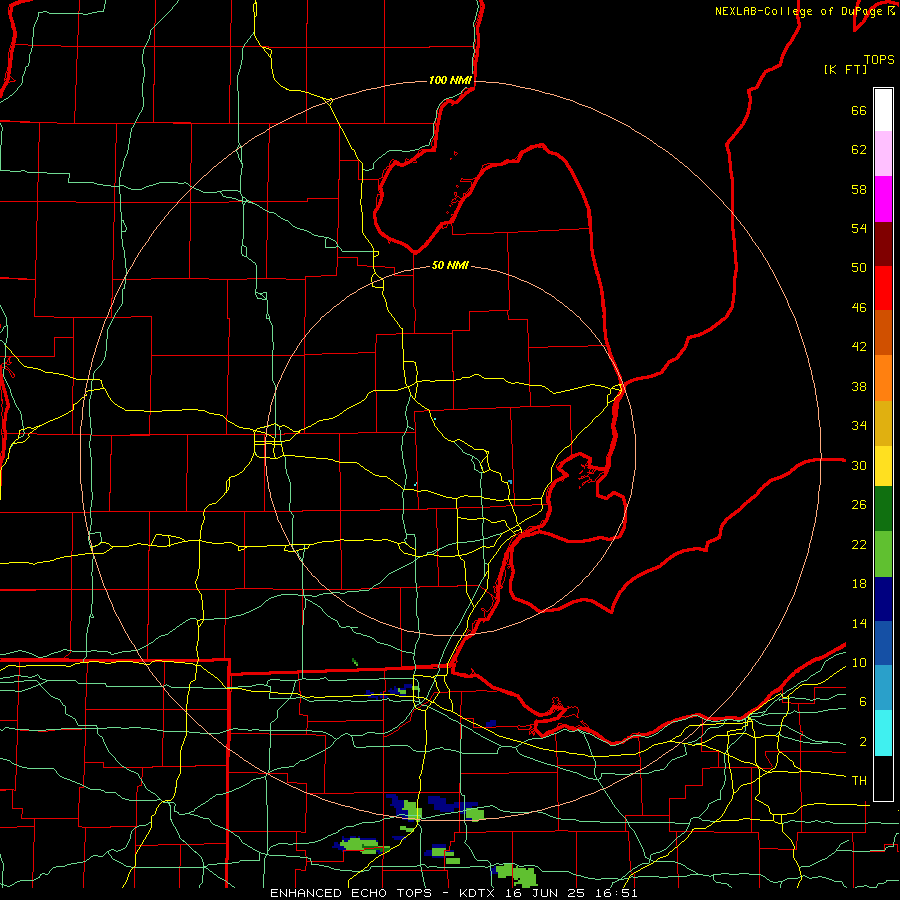This screenshot has height=900, width=900.
Task: Click the legend value 46
Action: click(859, 308)
